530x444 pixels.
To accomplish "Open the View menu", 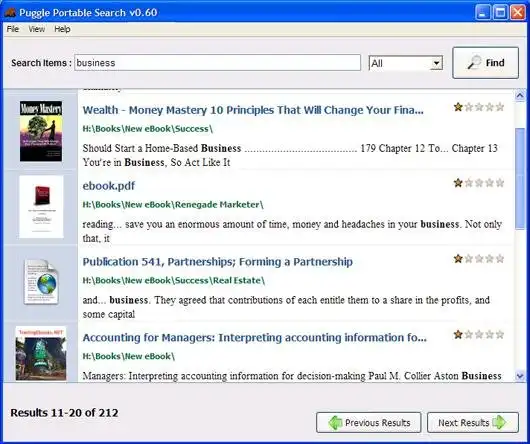I will click(37, 29).
